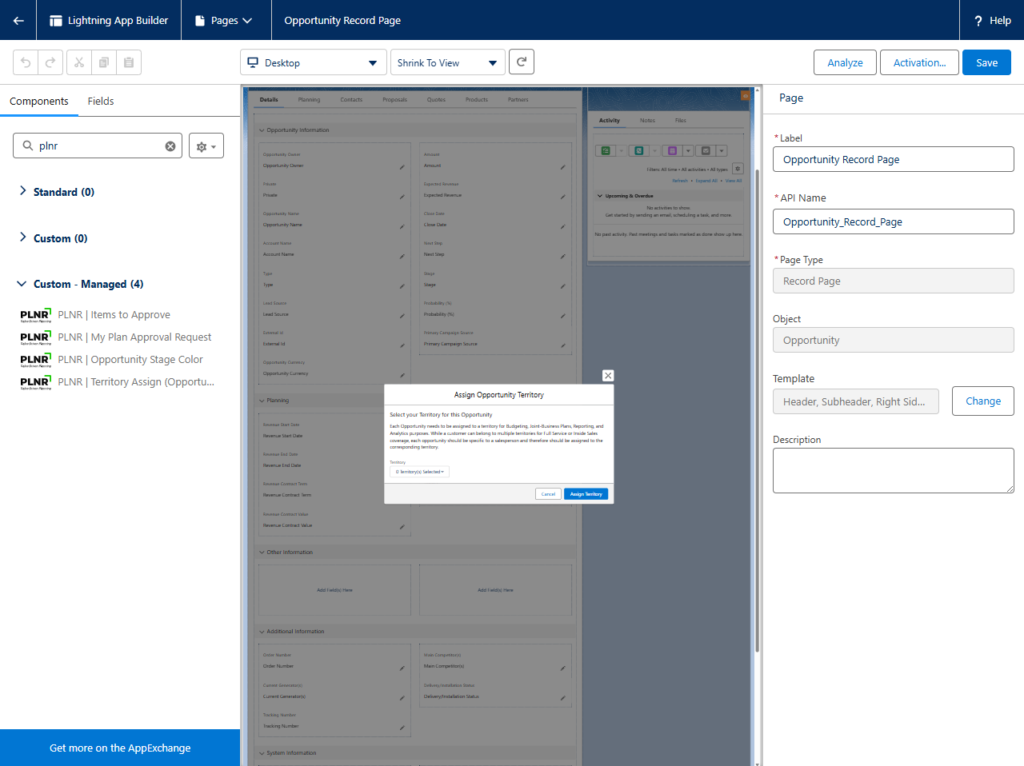Click the purple New Event activity icon
Viewport: 1024px width, 766px height.
pyautogui.click(x=672, y=151)
